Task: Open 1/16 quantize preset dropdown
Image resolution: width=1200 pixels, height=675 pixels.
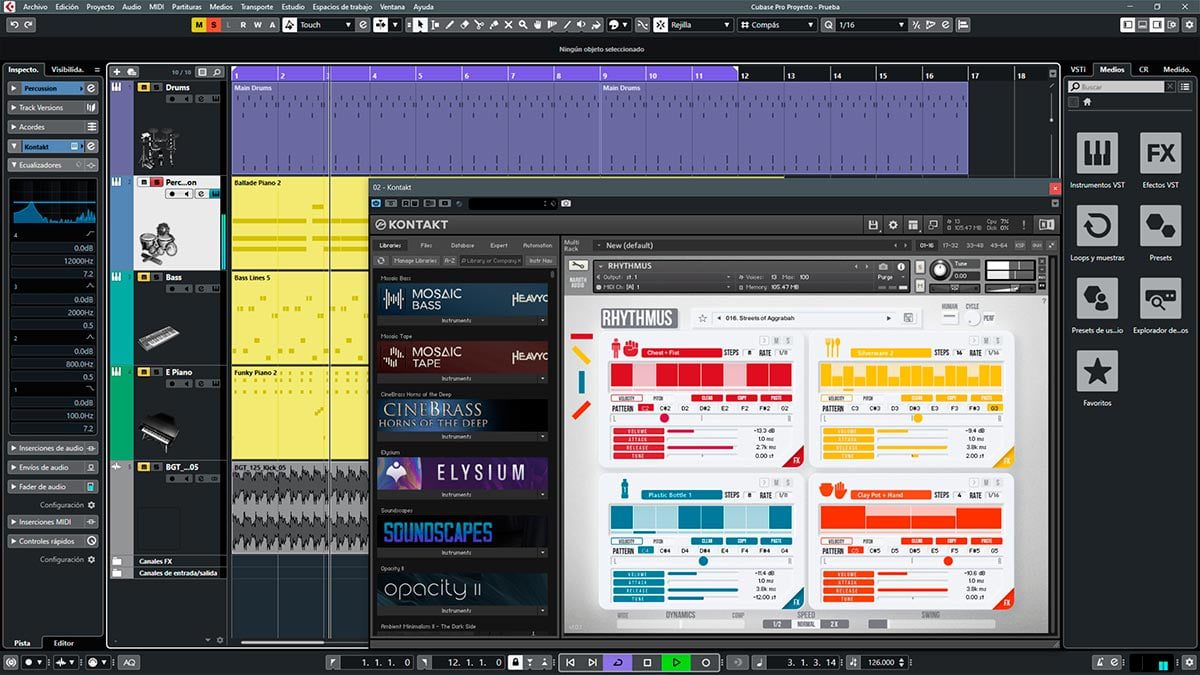Action: (x=874, y=24)
